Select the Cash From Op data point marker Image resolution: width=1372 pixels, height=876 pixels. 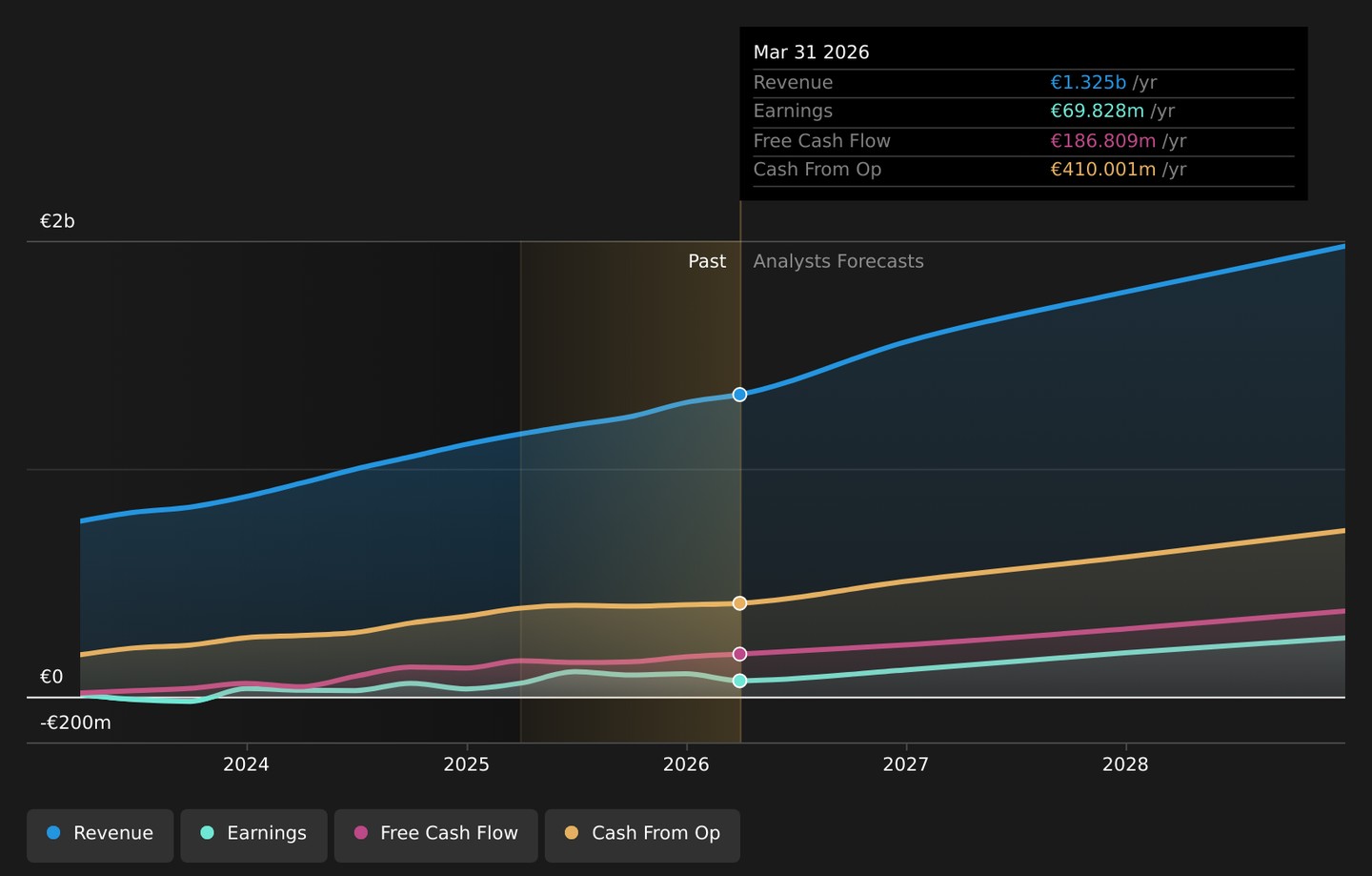point(739,603)
